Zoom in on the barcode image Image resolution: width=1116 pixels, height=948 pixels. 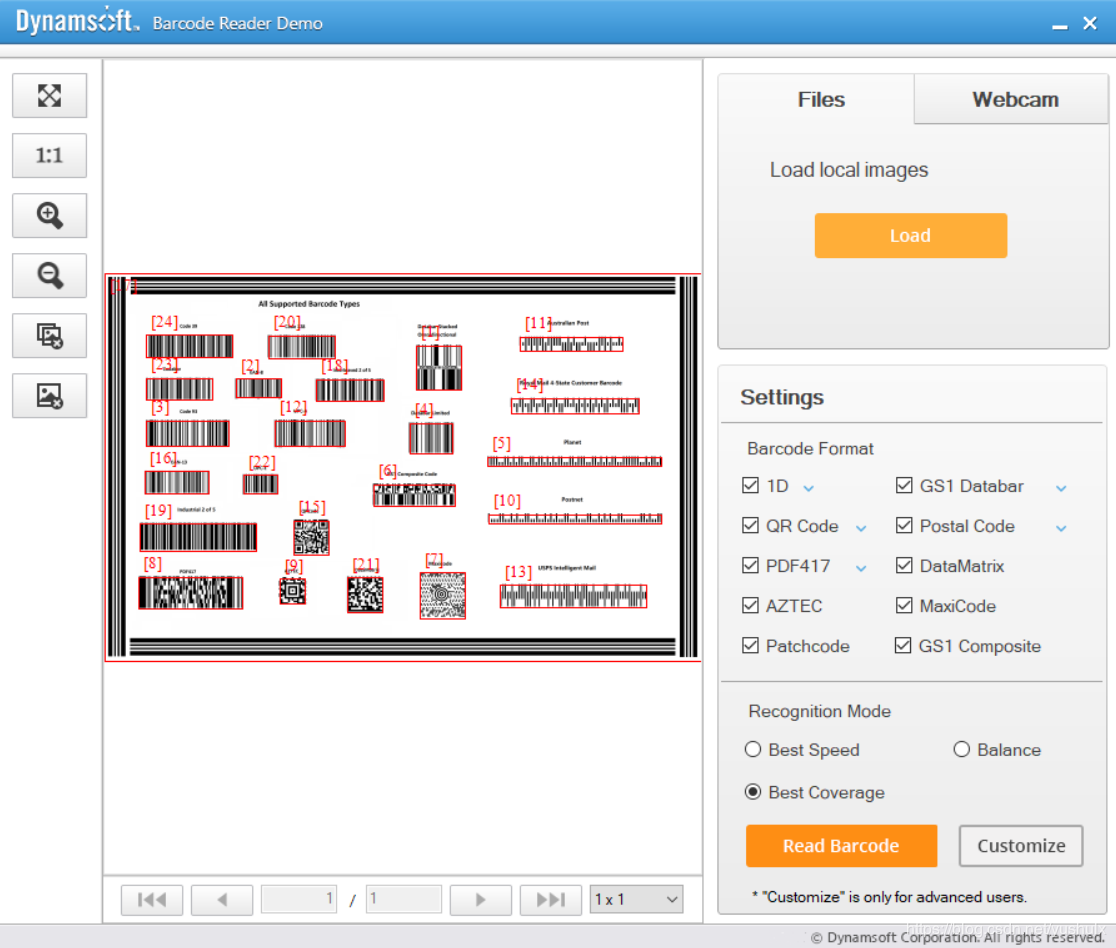coord(49,215)
